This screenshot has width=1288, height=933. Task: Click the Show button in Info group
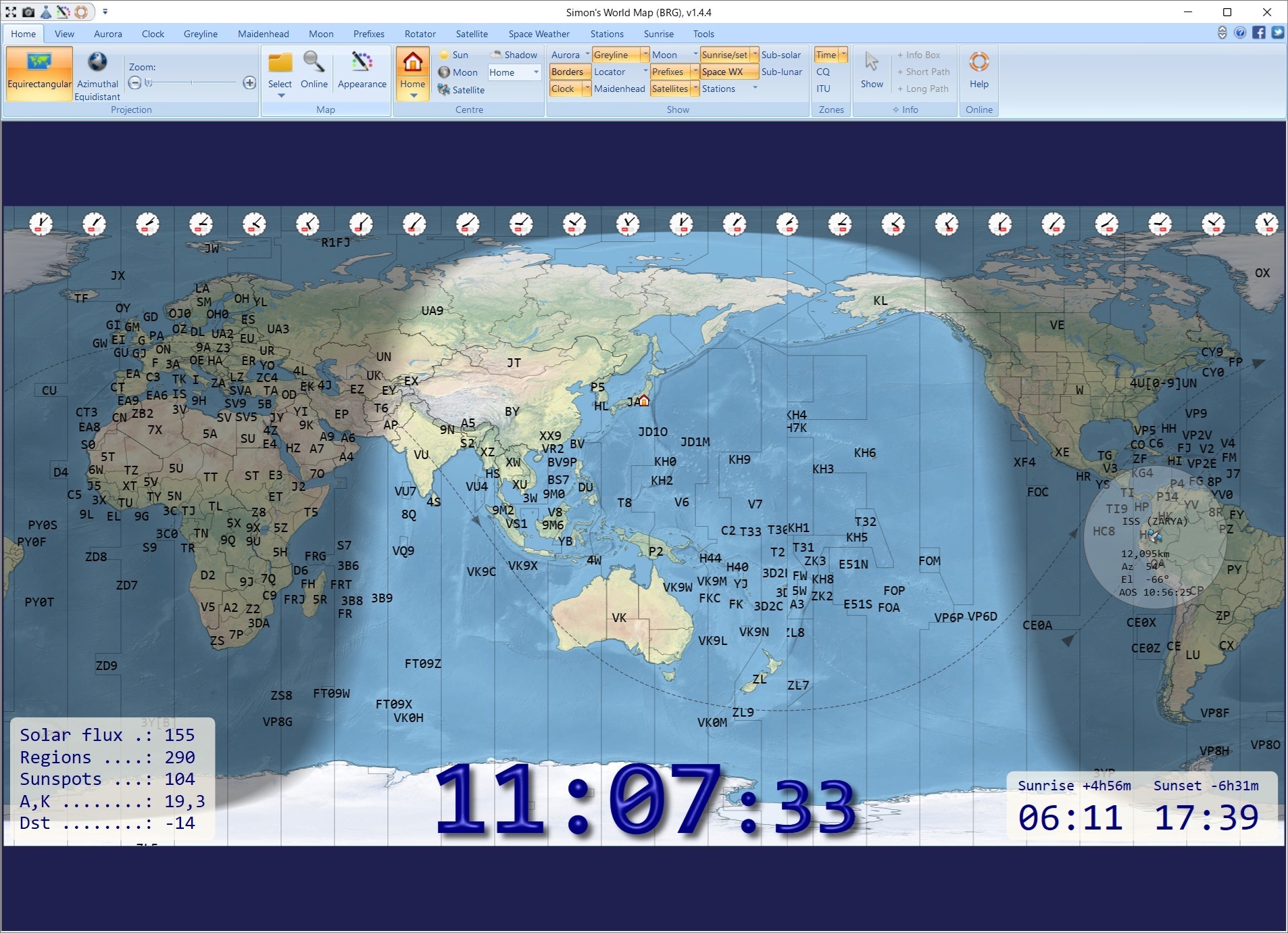tap(872, 71)
